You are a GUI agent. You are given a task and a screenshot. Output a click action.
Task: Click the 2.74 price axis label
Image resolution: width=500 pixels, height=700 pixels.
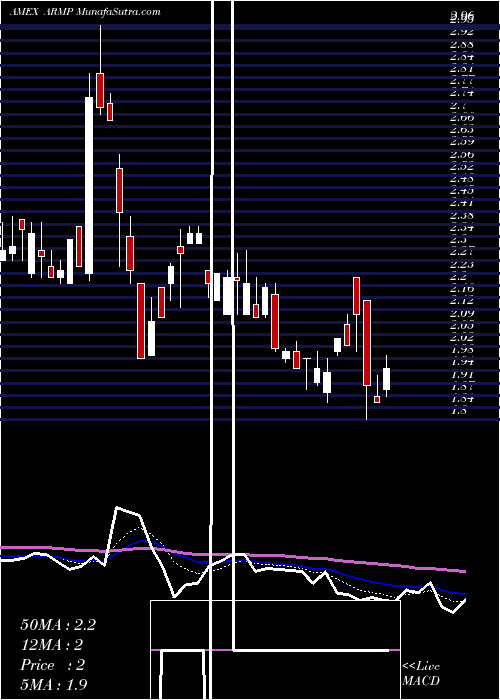coord(462,93)
